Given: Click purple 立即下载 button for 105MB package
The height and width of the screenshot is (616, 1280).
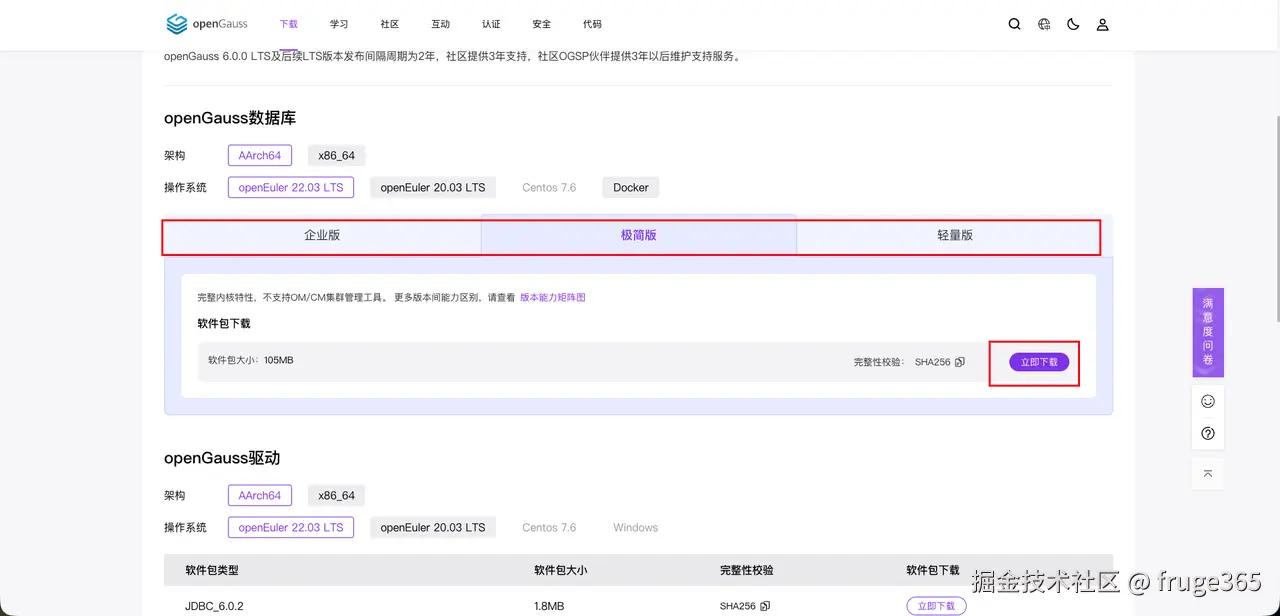Looking at the screenshot, I should pos(1039,362).
